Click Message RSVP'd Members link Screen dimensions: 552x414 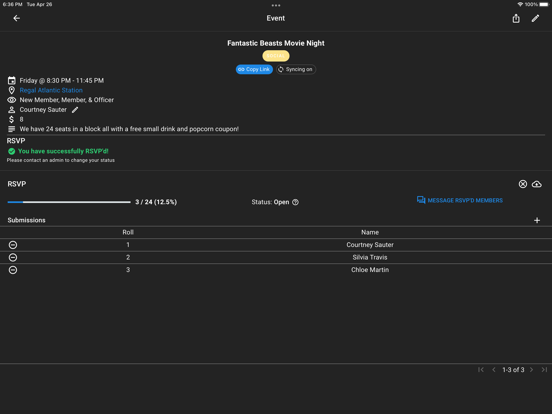point(465,200)
